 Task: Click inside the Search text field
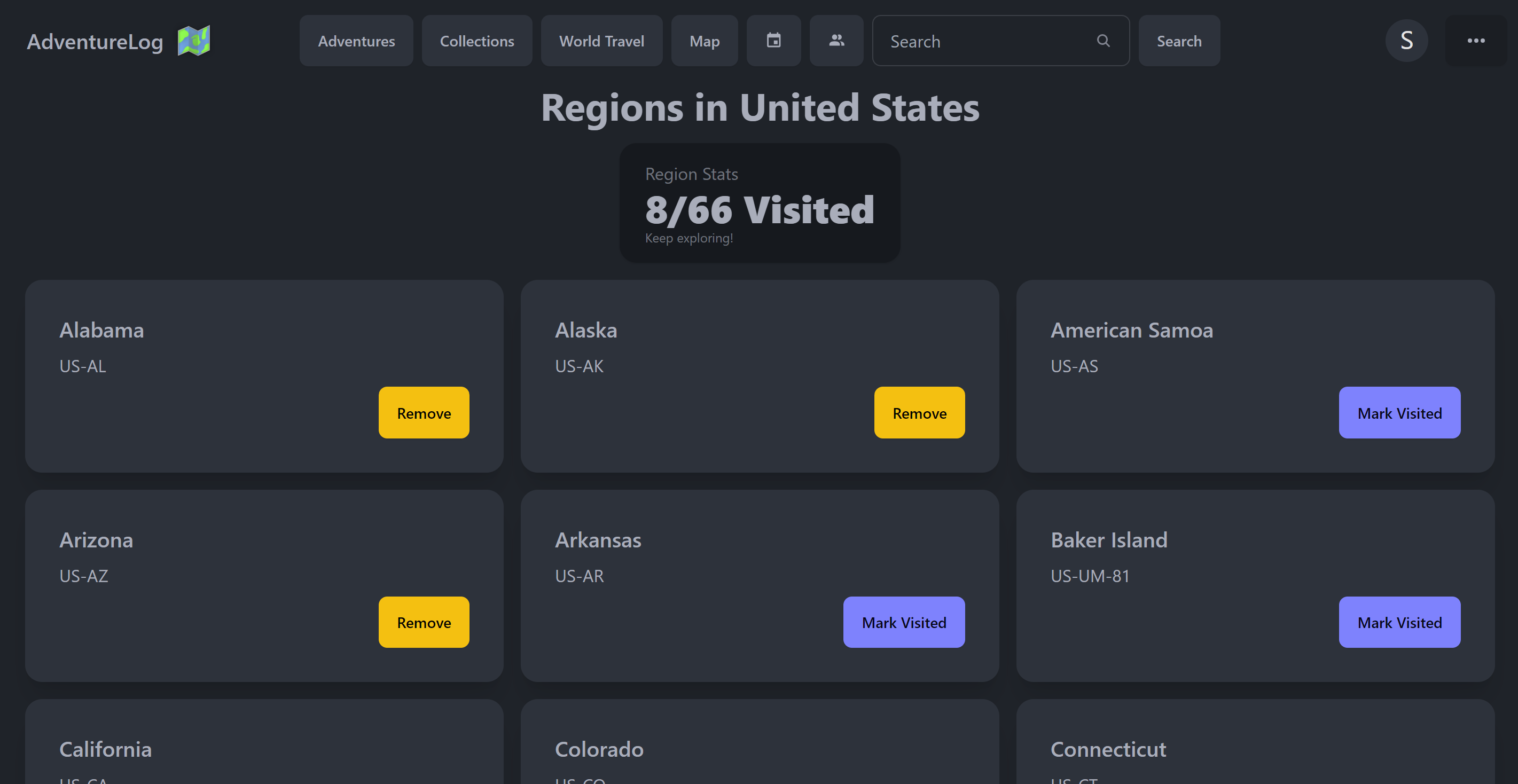(972, 41)
